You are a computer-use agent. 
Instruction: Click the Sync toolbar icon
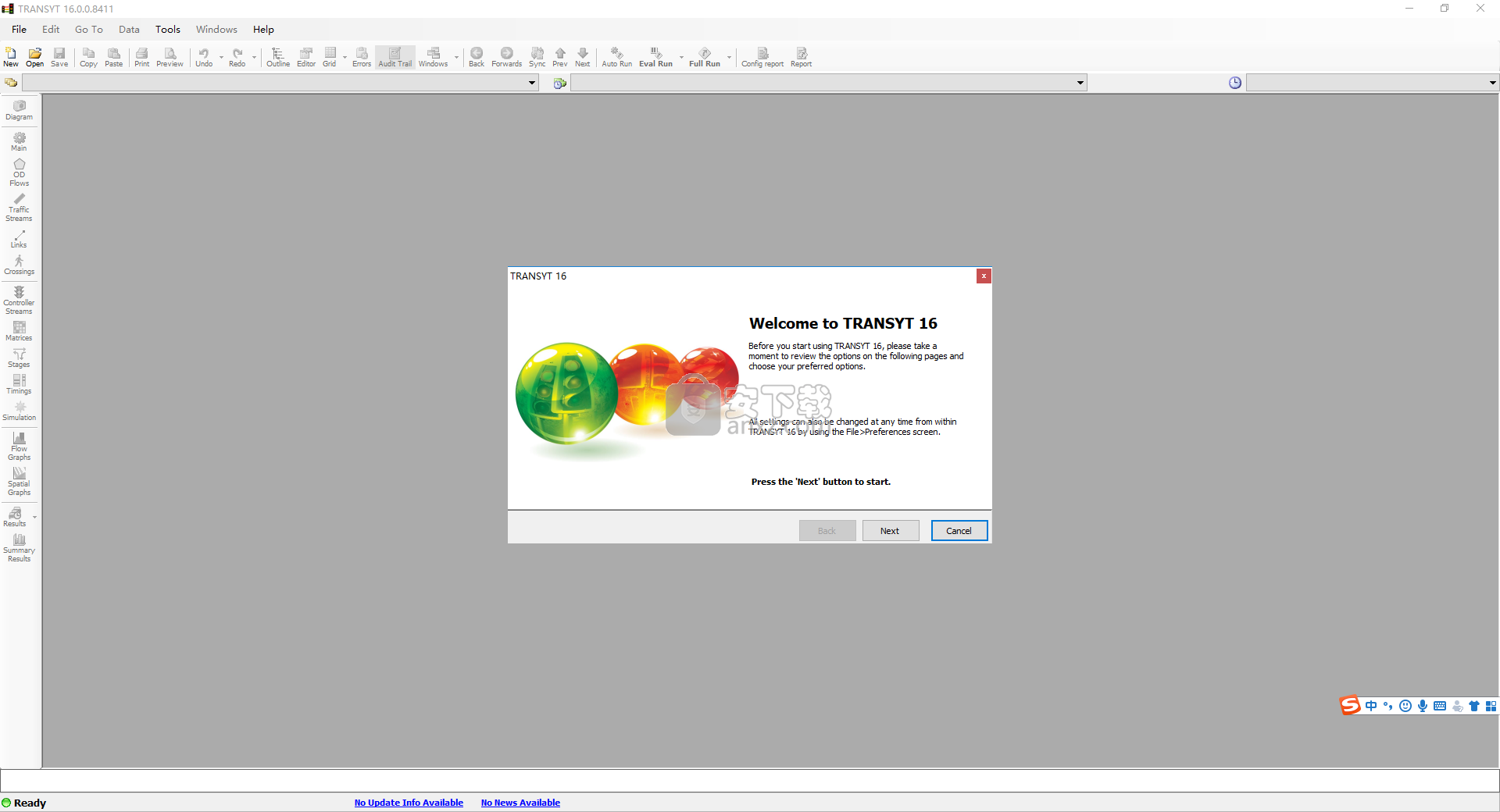coord(537,57)
